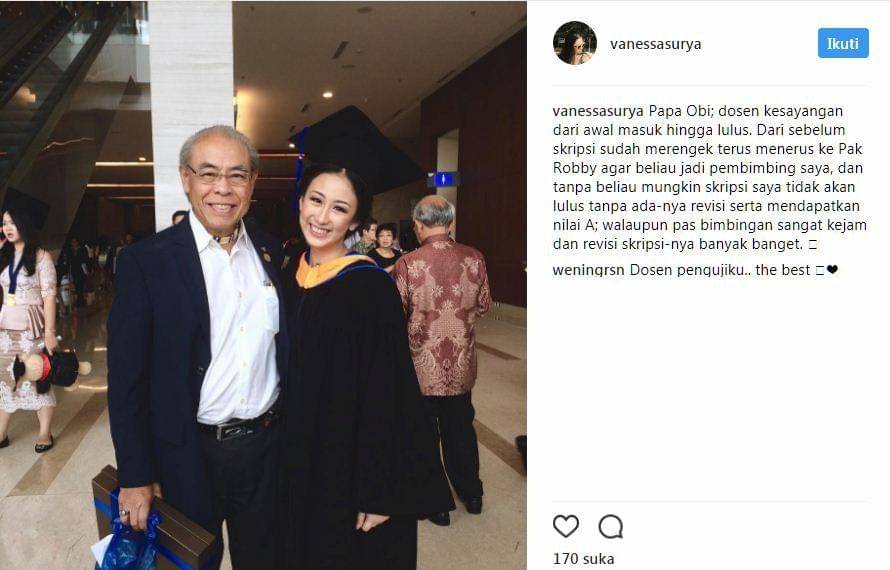Click the blue restroom sign in the photo
Image resolution: width=890 pixels, height=570 pixels.
coord(443,179)
